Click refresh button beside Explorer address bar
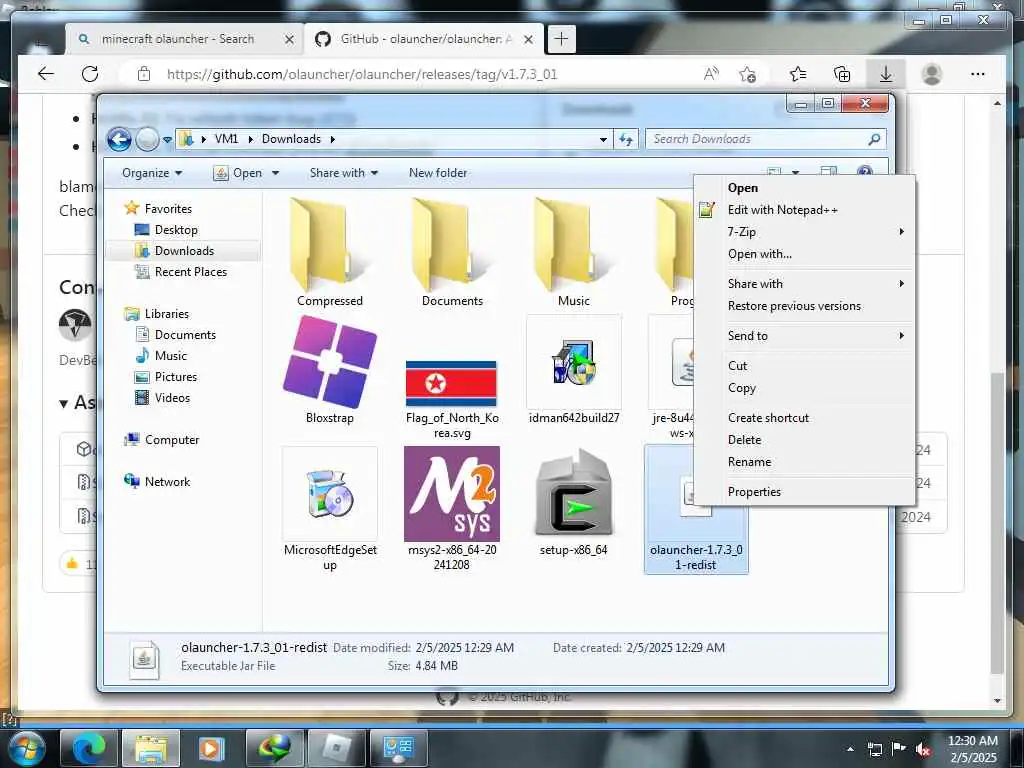Viewport: 1024px width, 768px height. (x=626, y=139)
